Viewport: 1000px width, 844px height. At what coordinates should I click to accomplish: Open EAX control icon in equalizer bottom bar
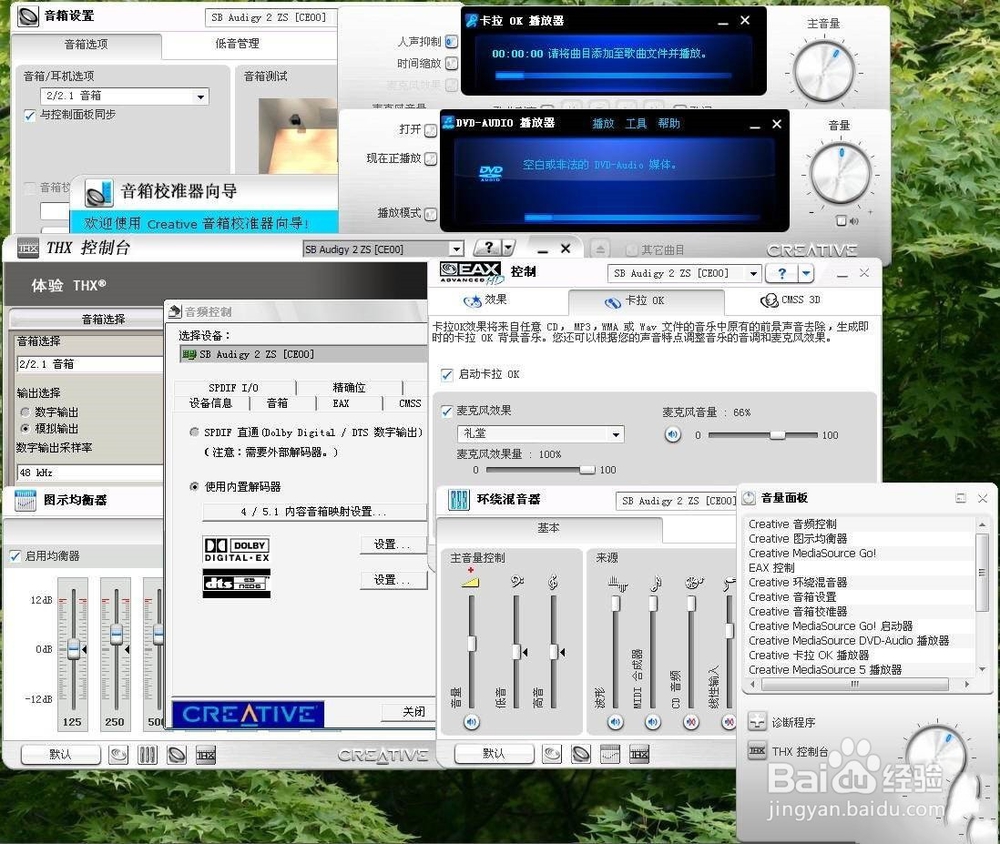tap(118, 755)
